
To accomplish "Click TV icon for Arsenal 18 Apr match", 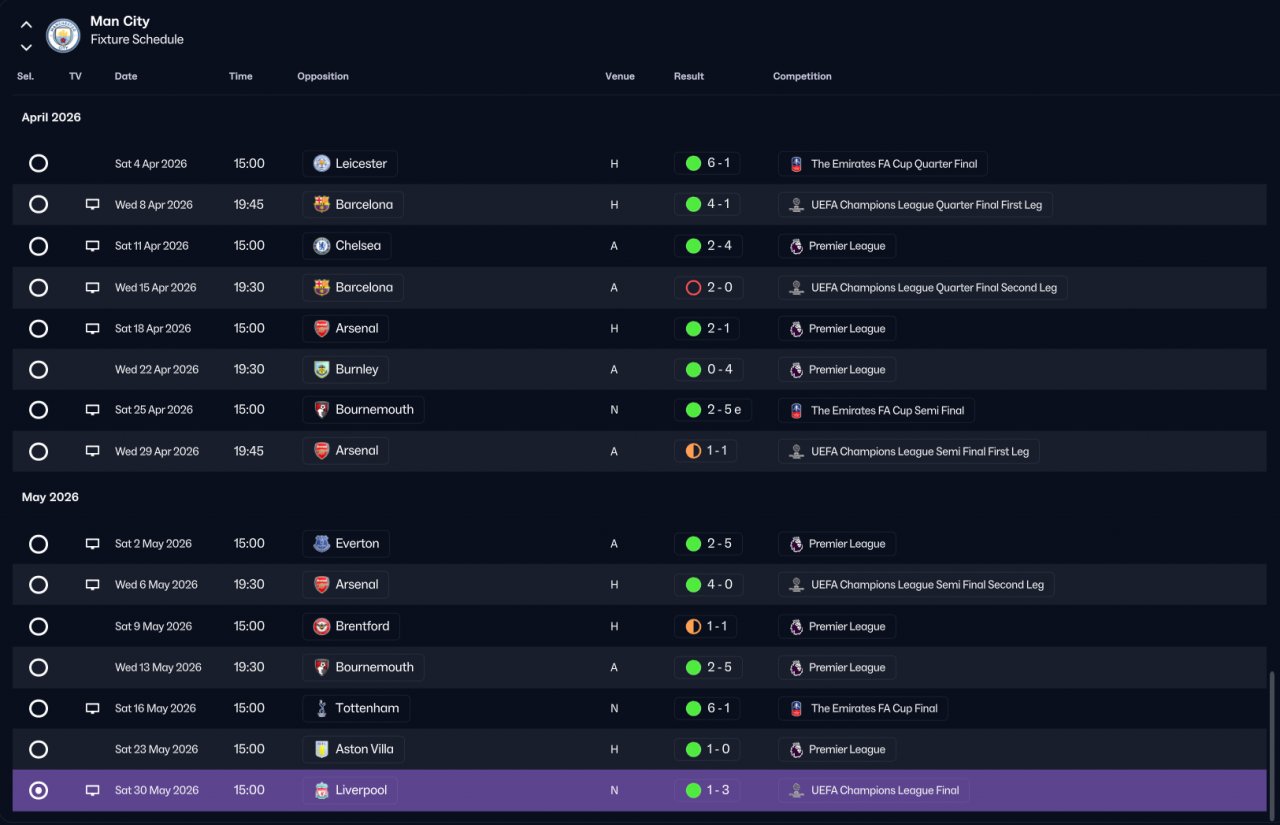I will click(x=92, y=328).
